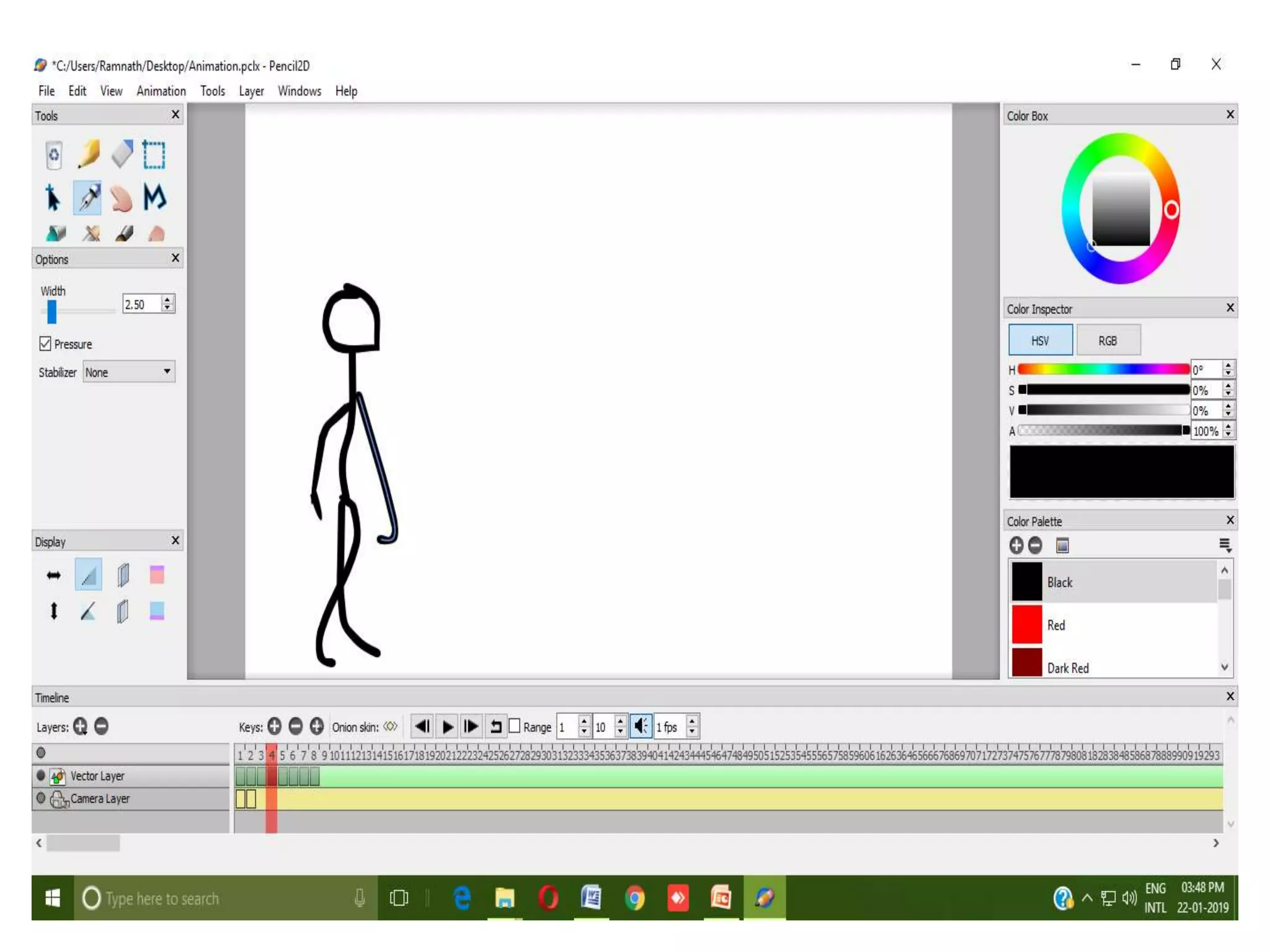The width and height of the screenshot is (1270, 952).
Task: Toggle the Pressure checkbox
Action: click(x=45, y=343)
